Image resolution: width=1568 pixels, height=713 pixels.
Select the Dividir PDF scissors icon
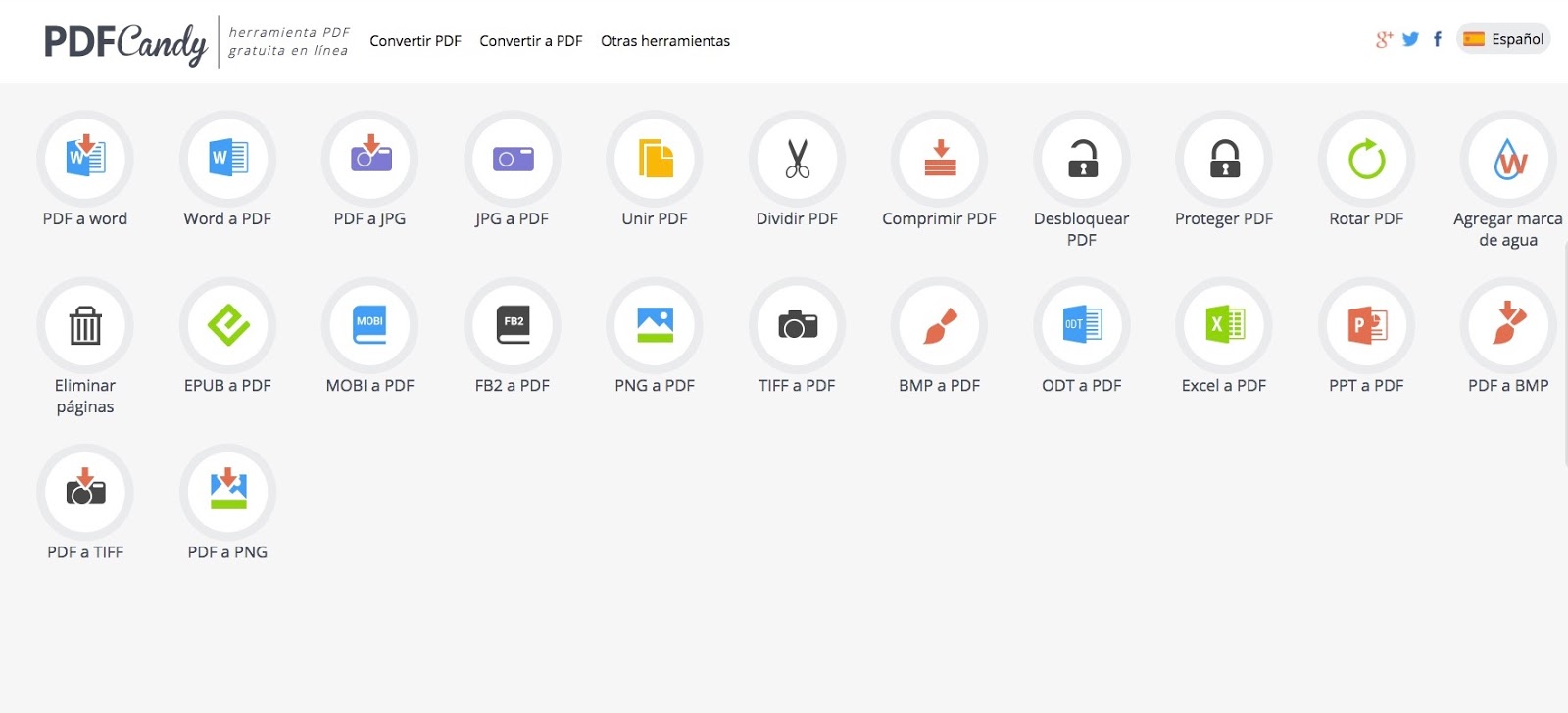(797, 159)
